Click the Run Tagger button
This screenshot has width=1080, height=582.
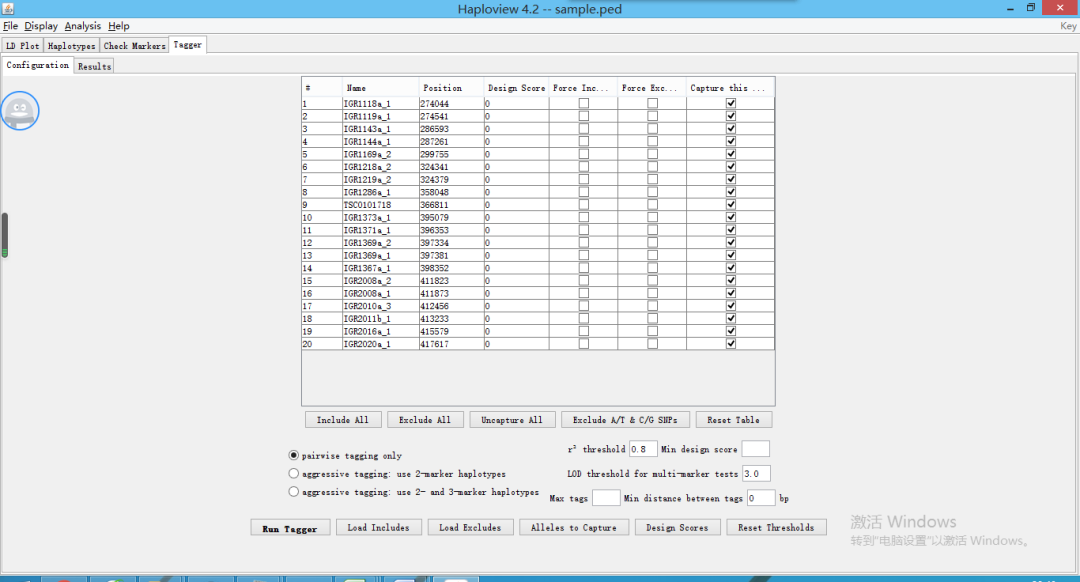pyautogui.click(x=290, y=528)
